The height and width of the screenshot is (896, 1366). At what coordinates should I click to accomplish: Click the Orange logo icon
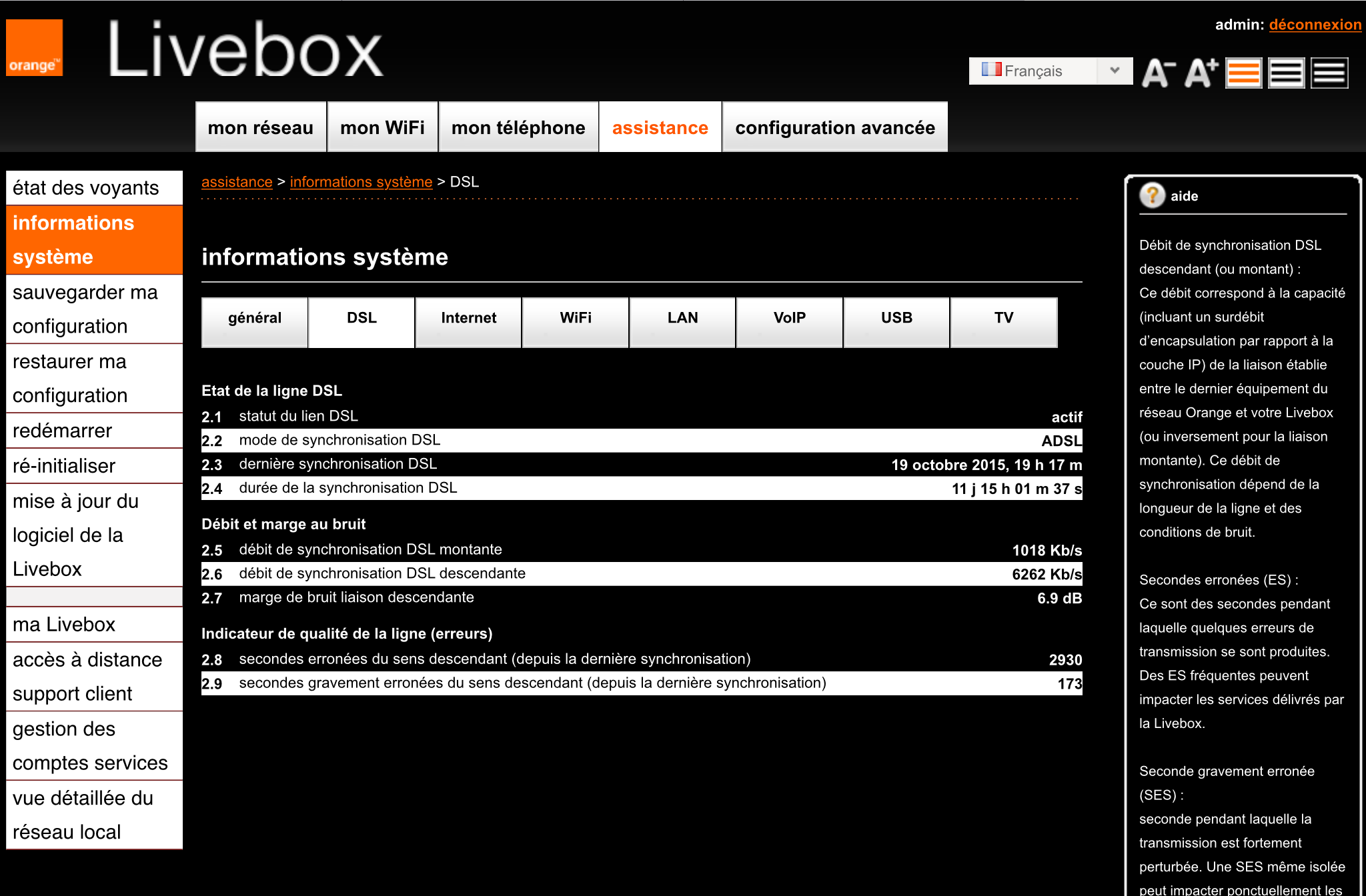pos(35,48)
